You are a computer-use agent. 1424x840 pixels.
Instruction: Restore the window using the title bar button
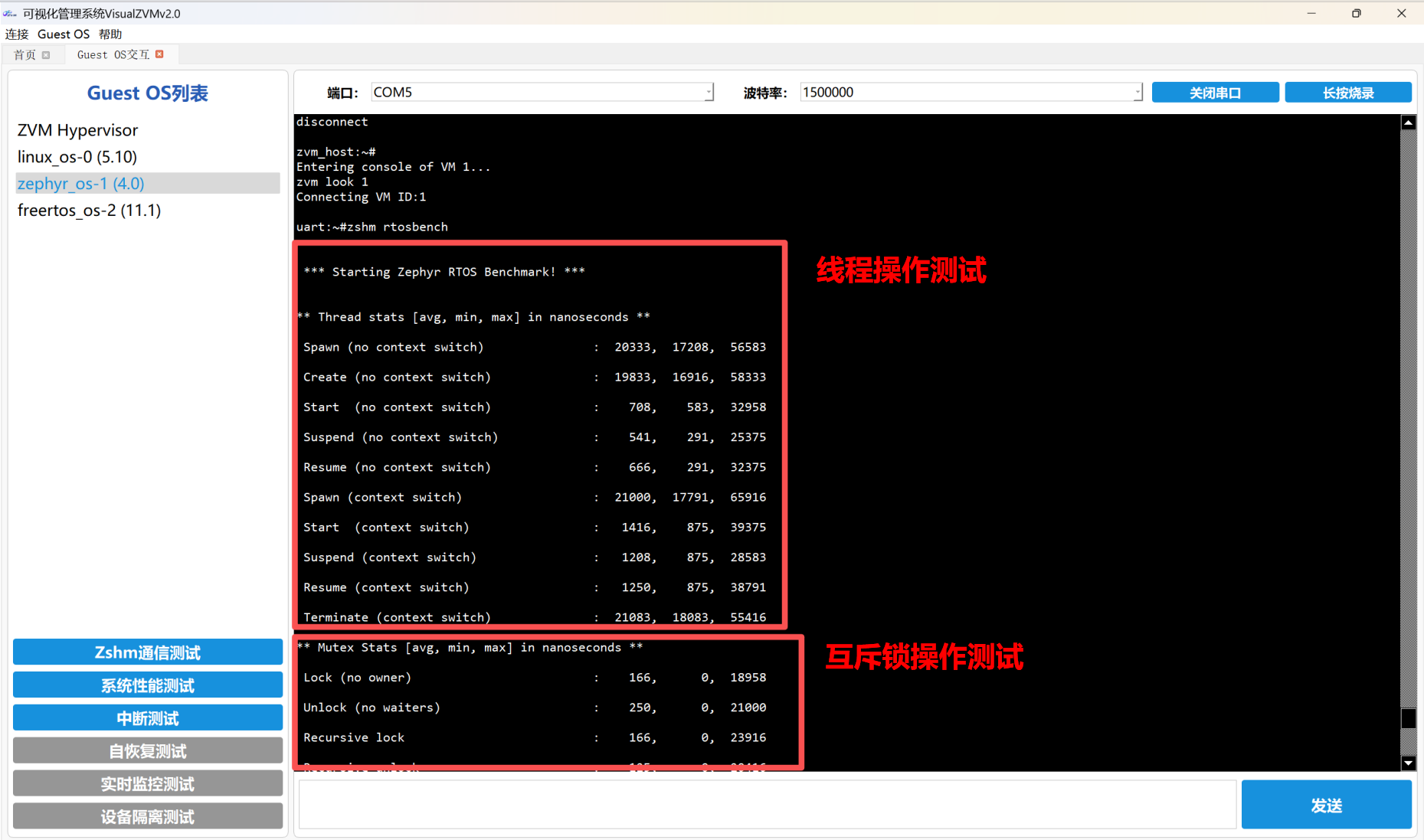click(x=1356, y=13)
